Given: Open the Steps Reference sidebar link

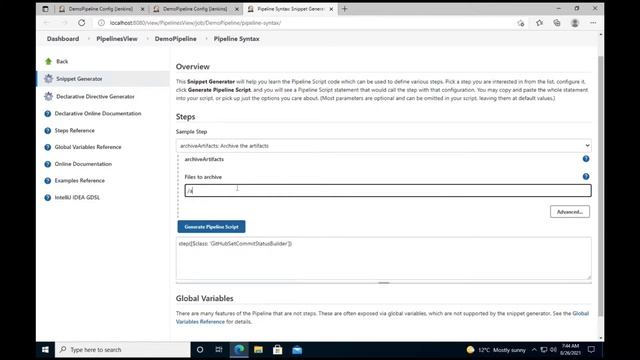Looking at the screenshot, I should (x=75, y=131).
